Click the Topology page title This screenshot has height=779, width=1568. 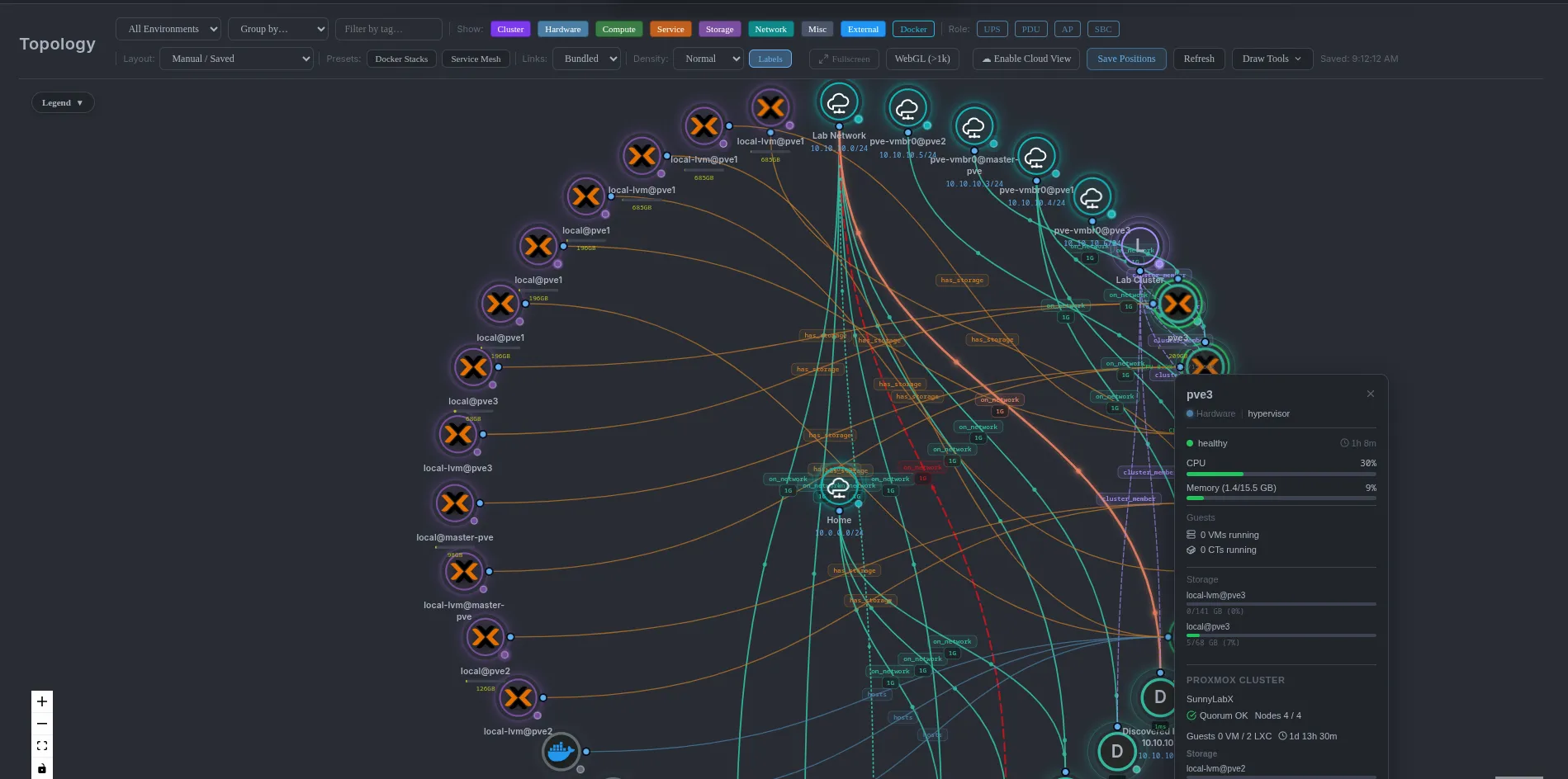click(x=57, y=44)
